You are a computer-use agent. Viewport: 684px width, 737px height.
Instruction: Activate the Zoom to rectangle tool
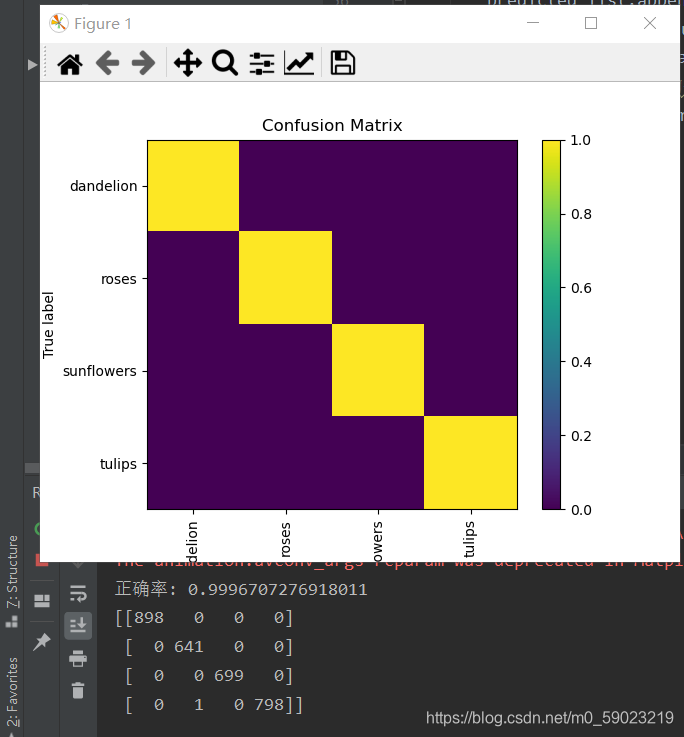click(x=225, y=63)
